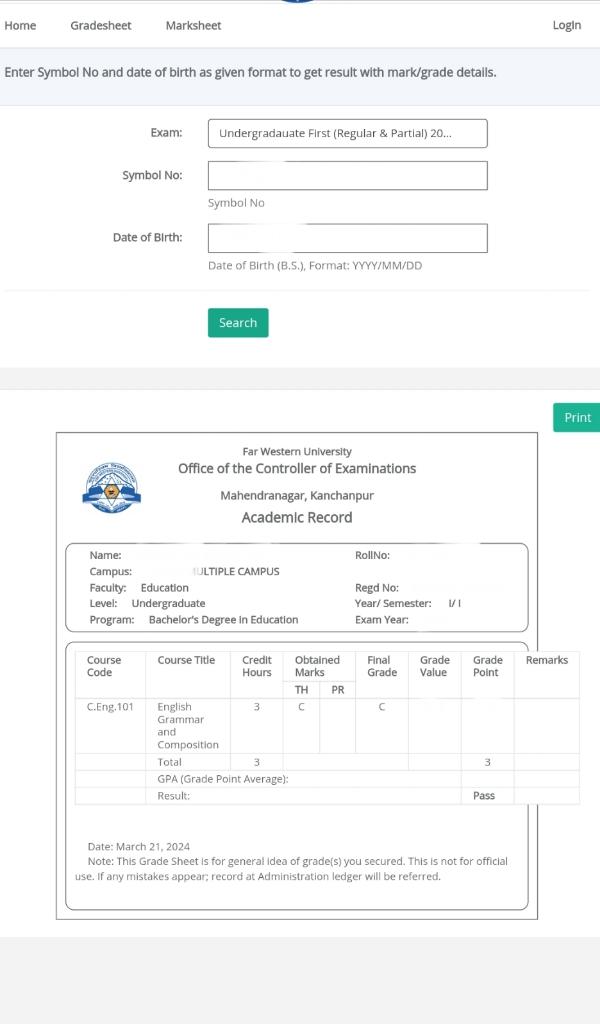Click the 'Course Code' column header

click(104, 666)
